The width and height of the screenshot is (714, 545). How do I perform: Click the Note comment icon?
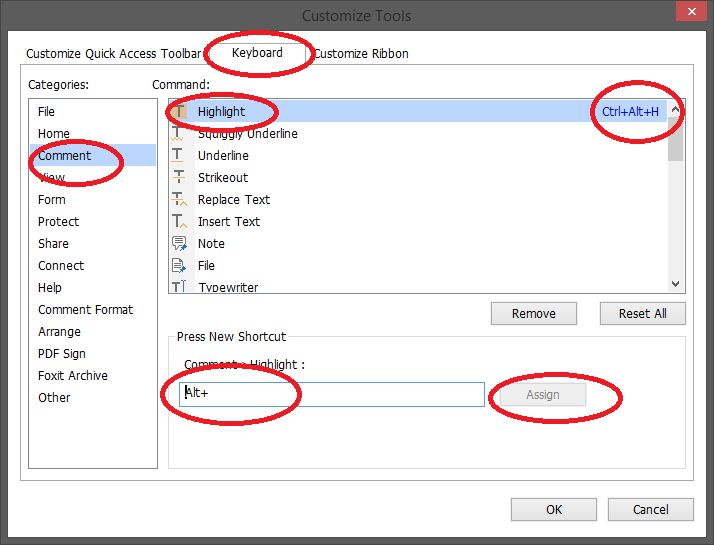coord(179,244)
